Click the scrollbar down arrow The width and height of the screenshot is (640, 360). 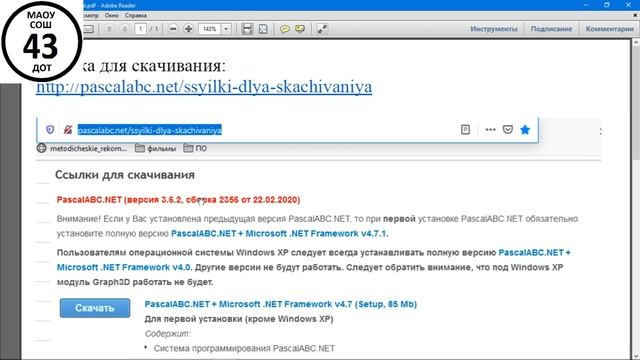[x=636, y=356]
